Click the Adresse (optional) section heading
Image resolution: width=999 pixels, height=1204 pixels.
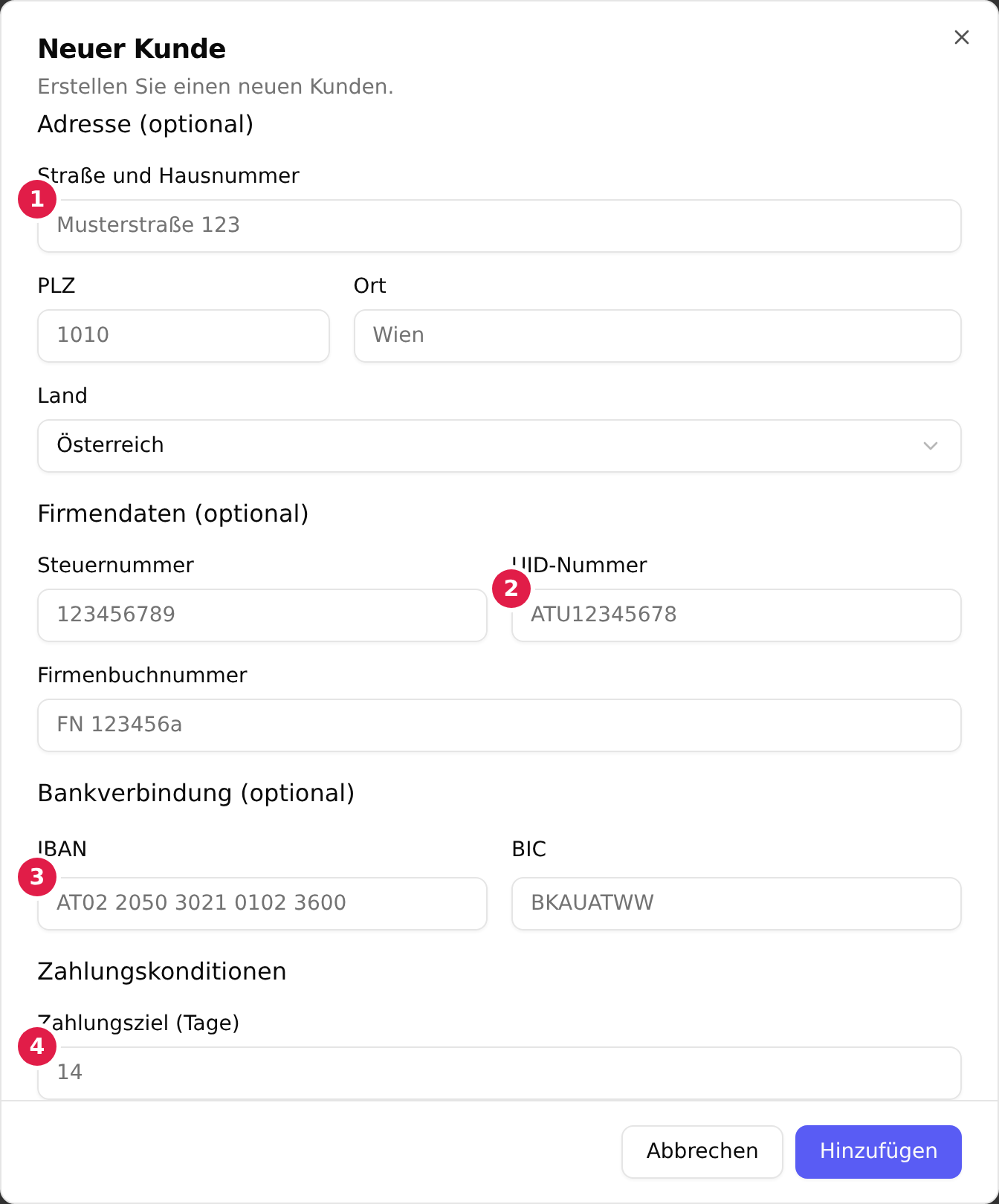(146, 124)
